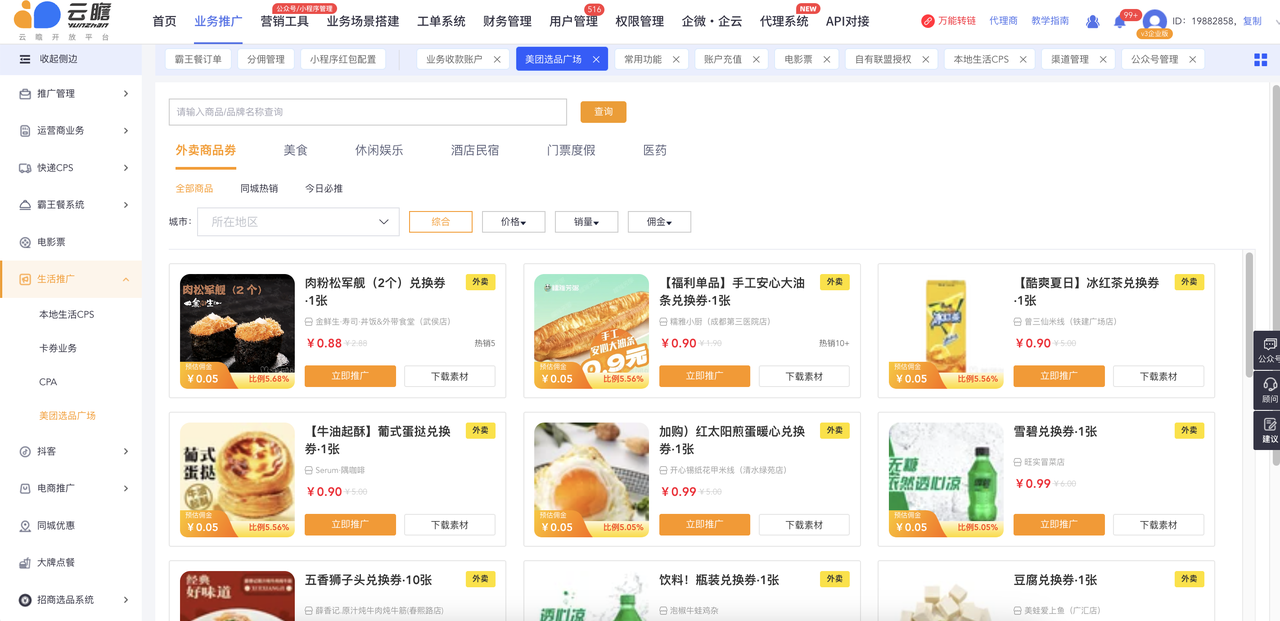Switch to 霸王餐订单 tab
This screenshot has width=1280, height=621.
[x=198, y=60]
